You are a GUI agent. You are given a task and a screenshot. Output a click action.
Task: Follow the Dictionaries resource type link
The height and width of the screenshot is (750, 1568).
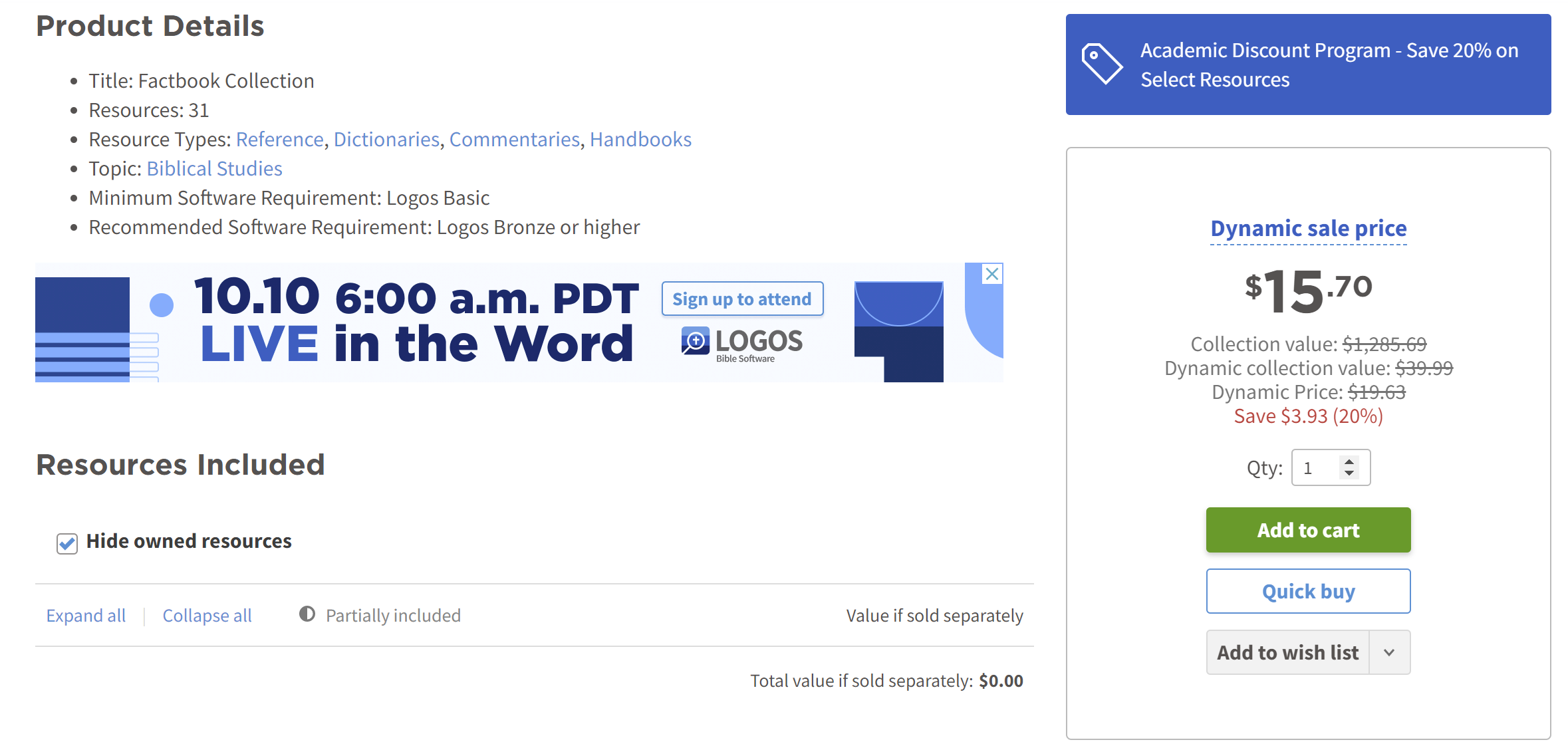click(386, 140)
